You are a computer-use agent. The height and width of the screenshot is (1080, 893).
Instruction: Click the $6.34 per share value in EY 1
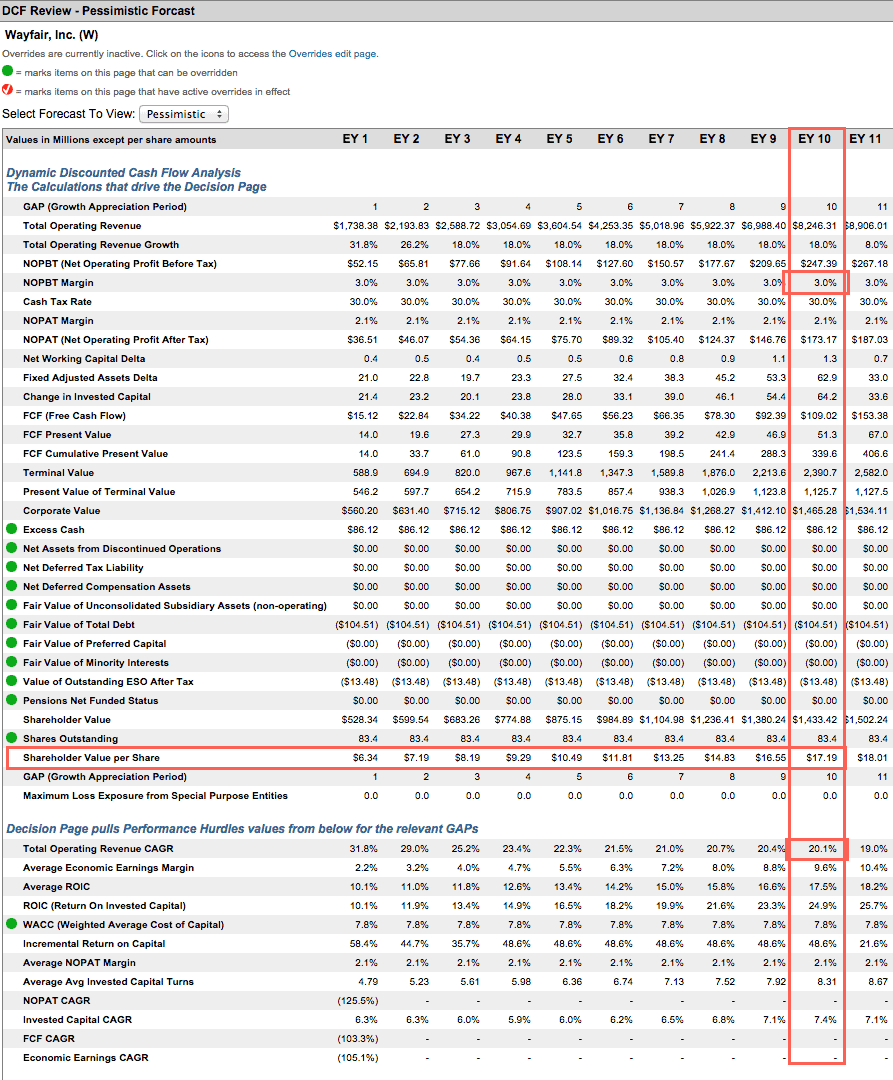click(366, 758)
